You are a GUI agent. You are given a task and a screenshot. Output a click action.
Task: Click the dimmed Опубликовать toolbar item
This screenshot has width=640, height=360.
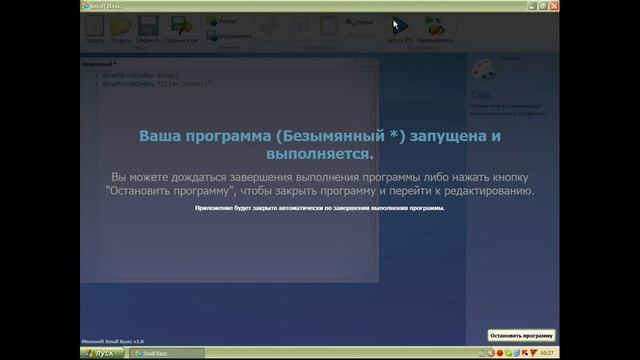coord(229,36)
